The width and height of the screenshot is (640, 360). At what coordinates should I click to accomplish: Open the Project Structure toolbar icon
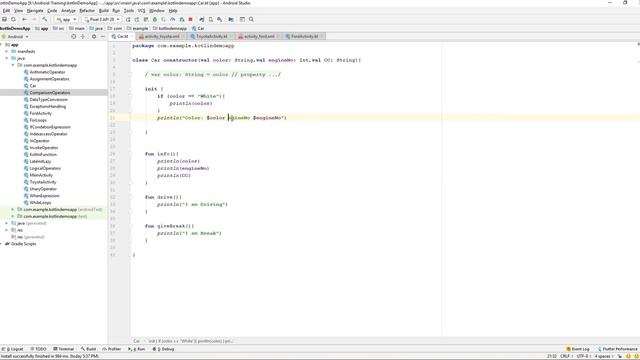(x=231, y=19)
